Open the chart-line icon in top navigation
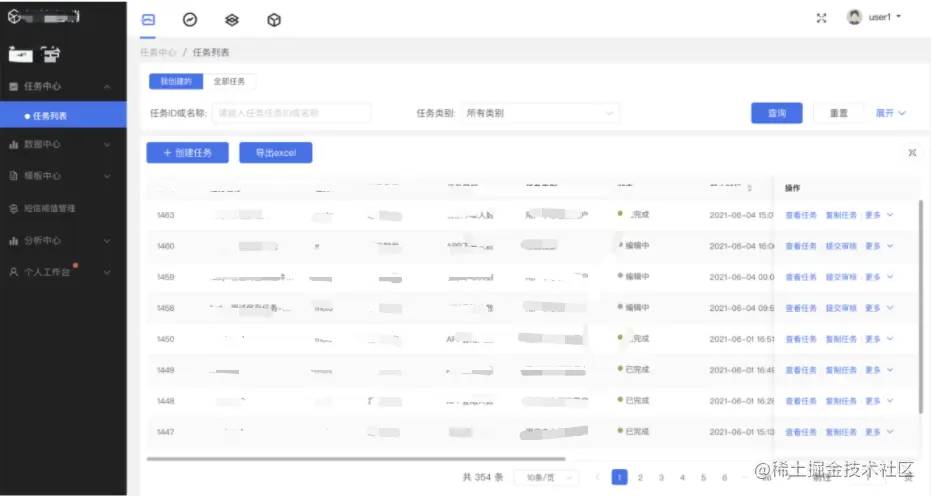931x496 pixels. coord(190,20)
